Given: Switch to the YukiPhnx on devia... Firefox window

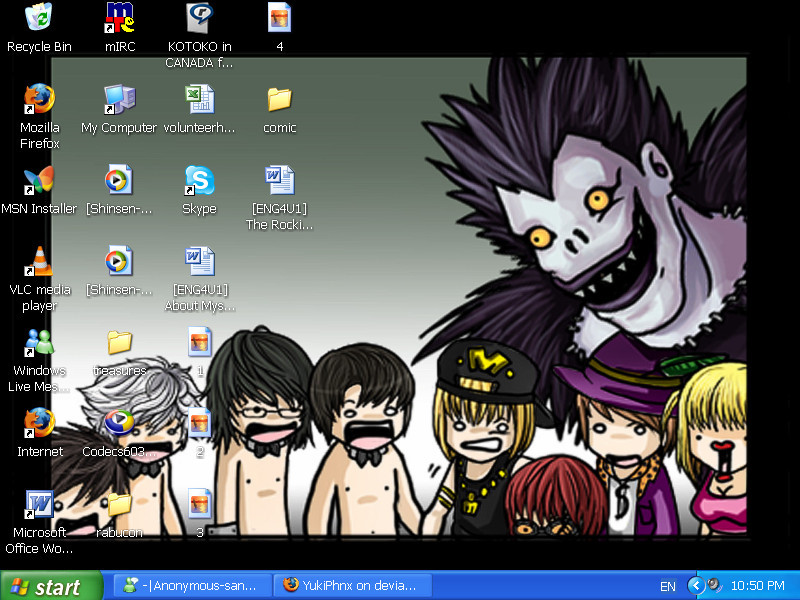Looking at the screenshot, I should (x=353, y=586).
